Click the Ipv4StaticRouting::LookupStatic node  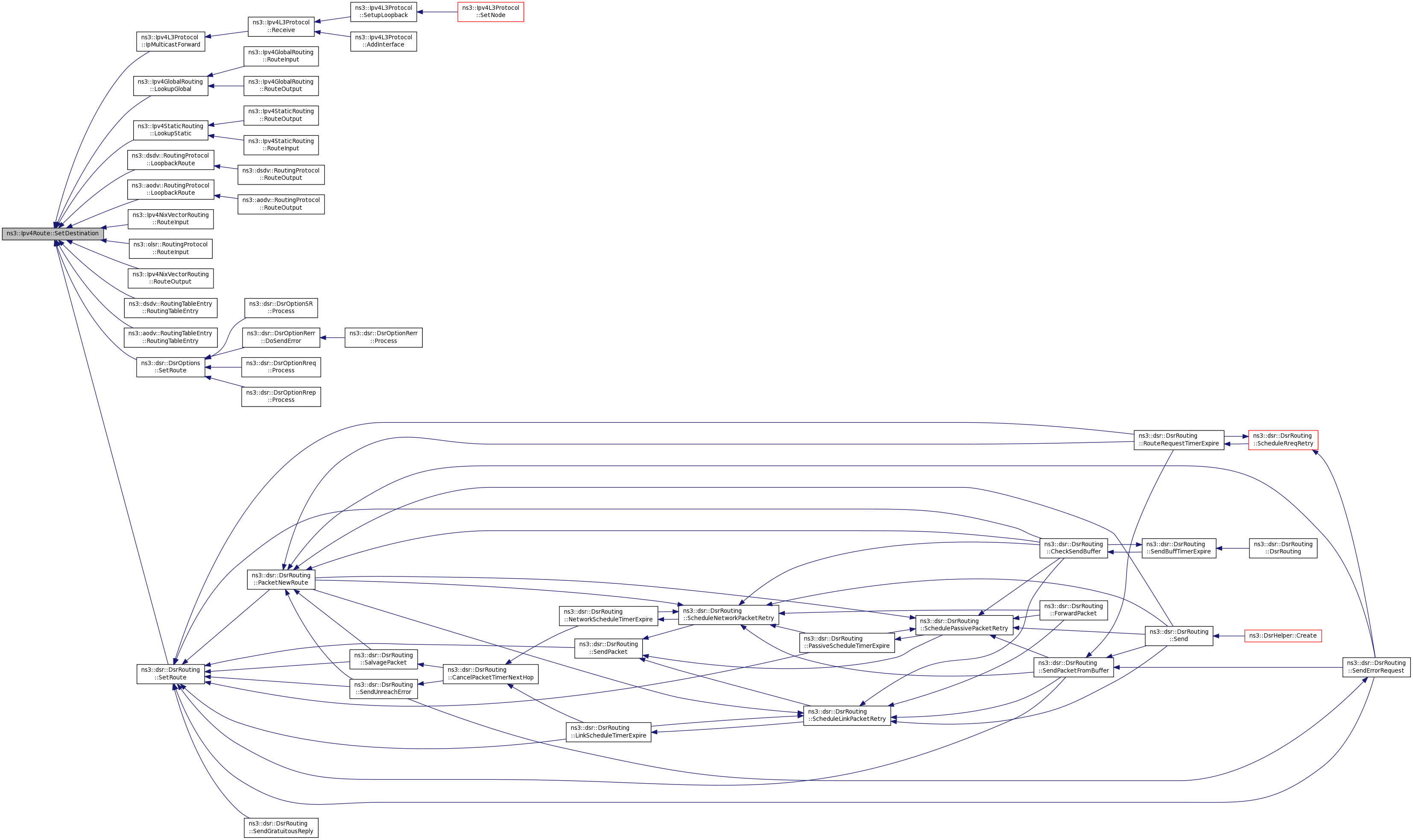[170, 130]
